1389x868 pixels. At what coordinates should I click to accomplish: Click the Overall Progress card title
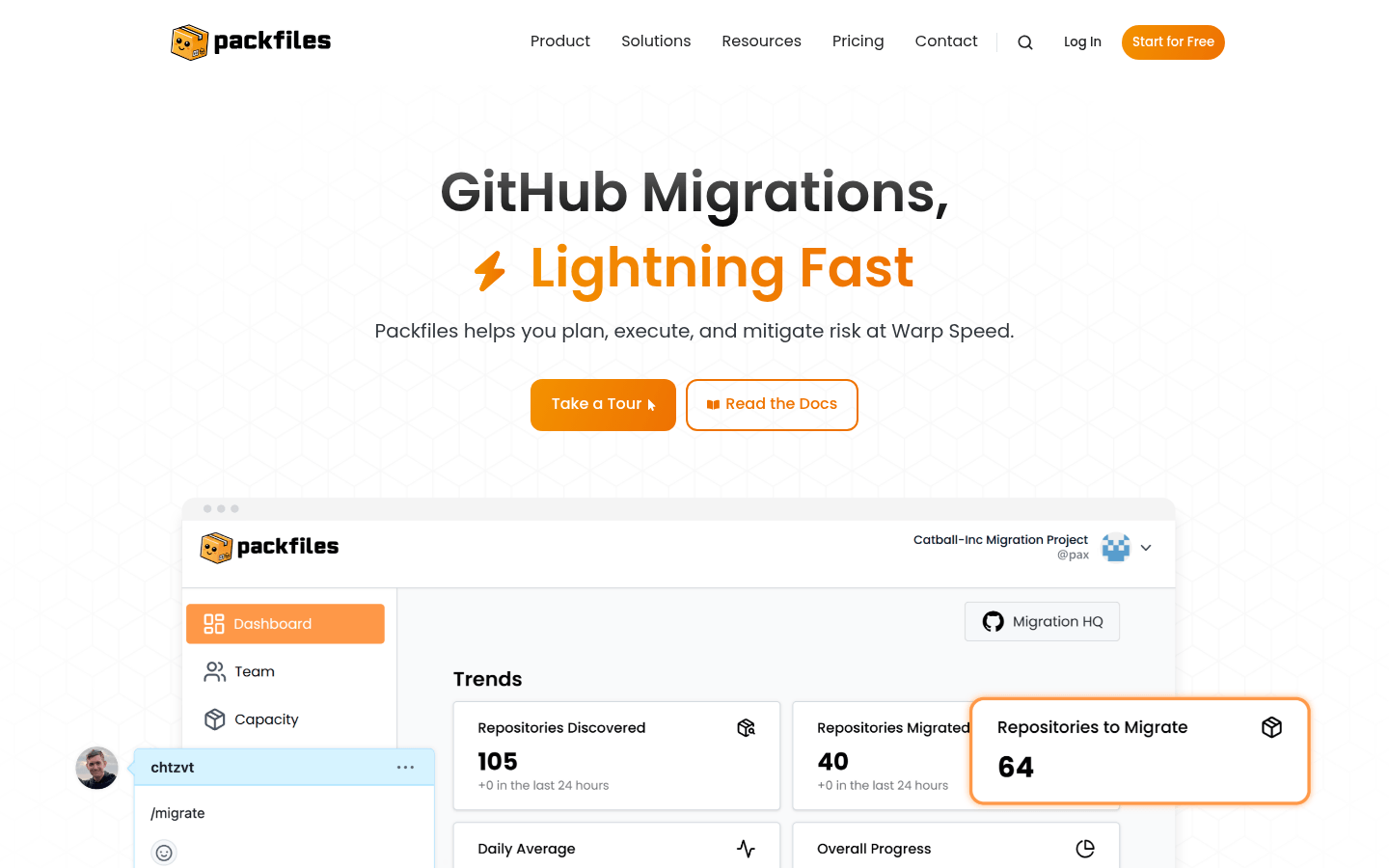[x=874, y=849]
